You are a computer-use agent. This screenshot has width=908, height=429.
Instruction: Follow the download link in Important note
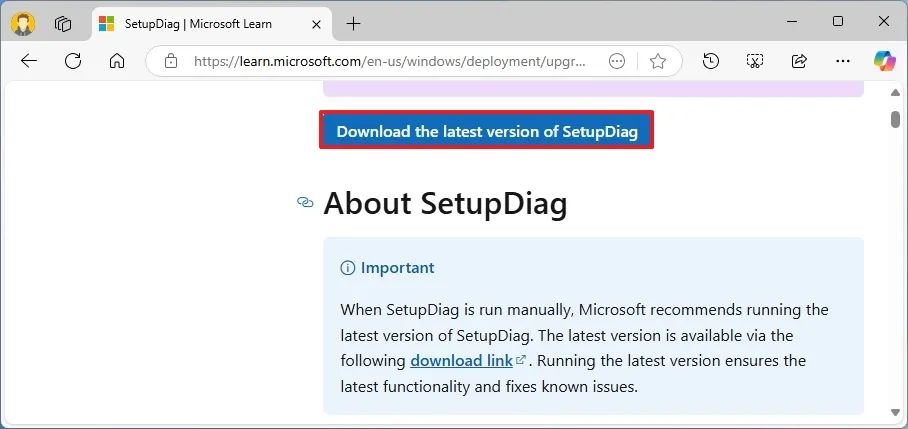[x=462, y=360]
